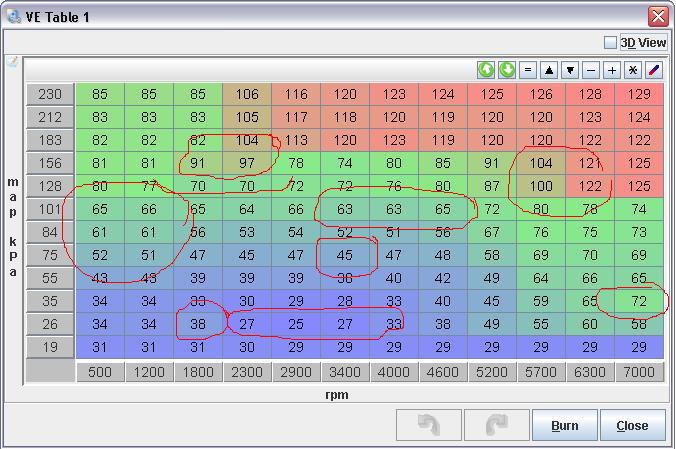The image size is (676, 449).
Task: Enable the 3D View checkbox
Action: tap(610, 43)
